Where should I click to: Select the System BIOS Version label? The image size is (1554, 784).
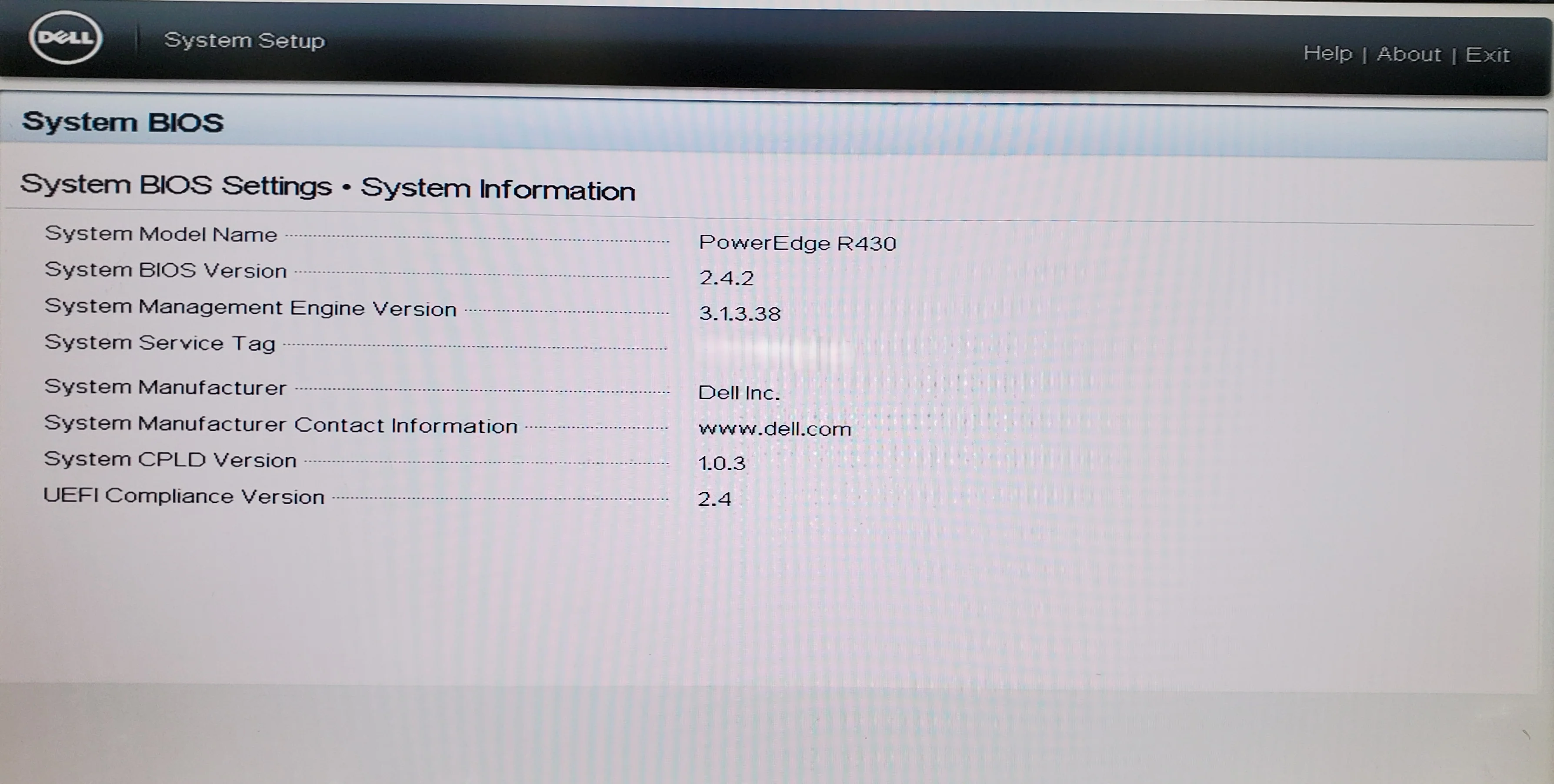point(165,270)
